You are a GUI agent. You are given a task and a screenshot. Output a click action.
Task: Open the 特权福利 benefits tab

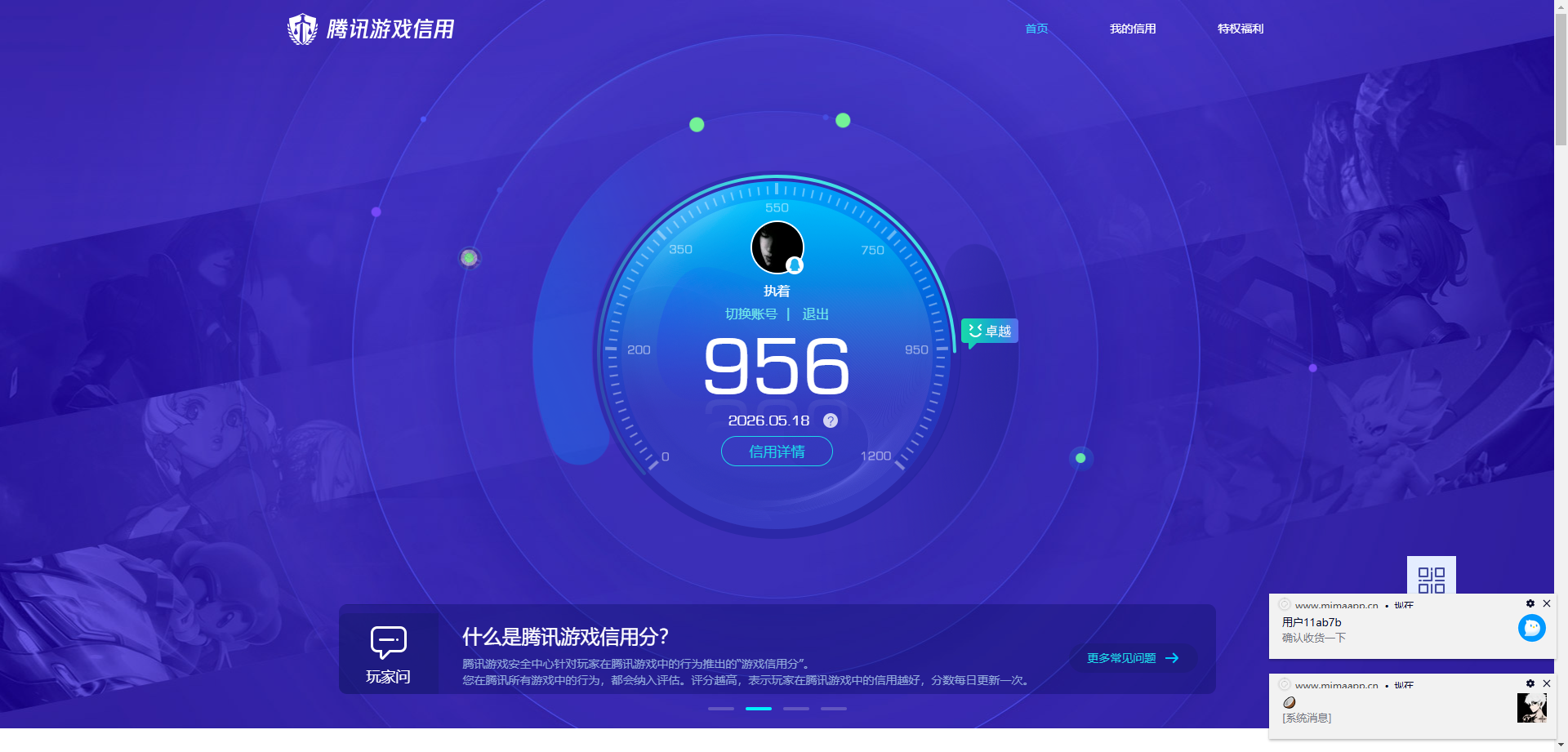coord(1241,29)
